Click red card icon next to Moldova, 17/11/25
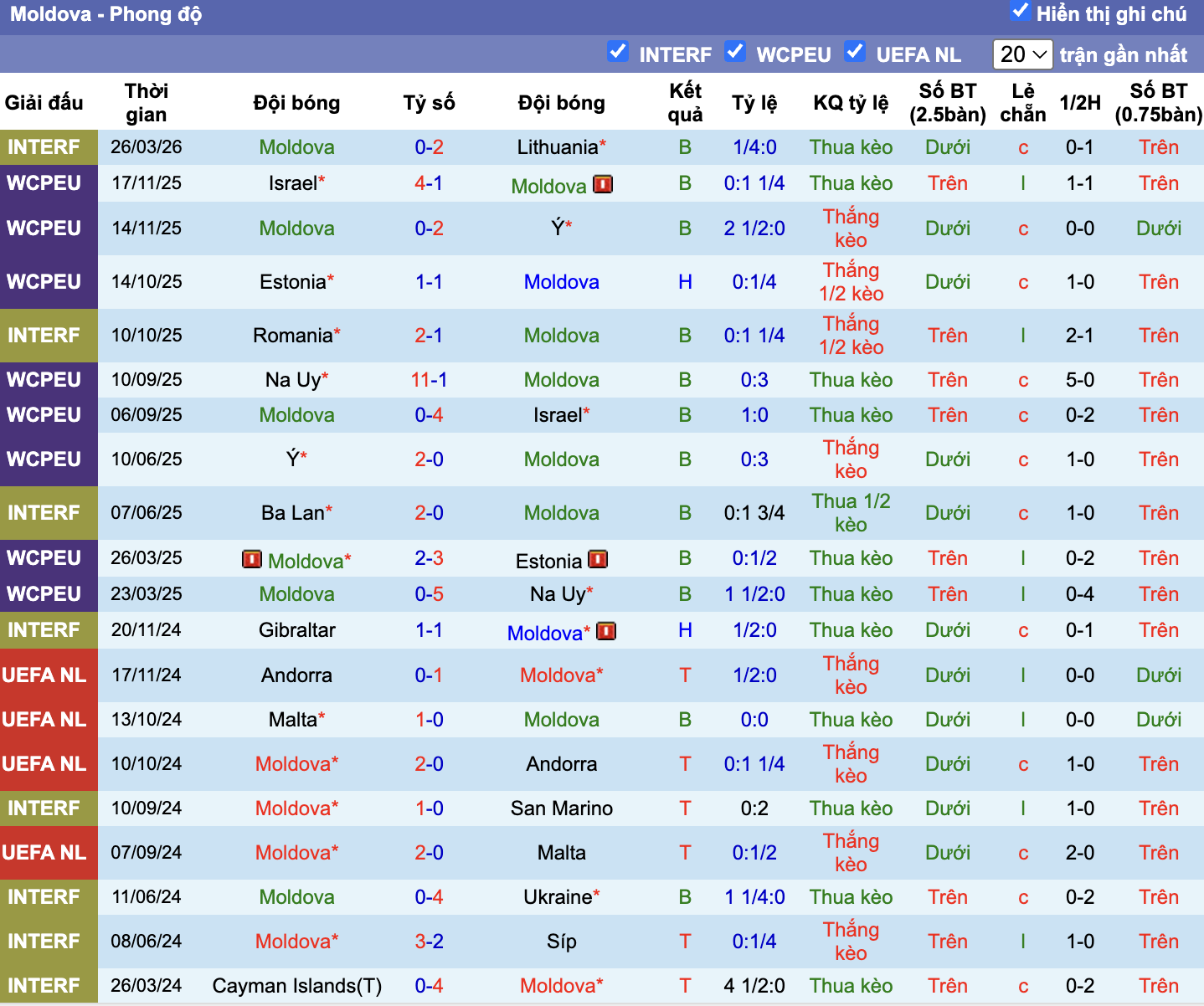This screenshot has width=1204, height=1006. click(603, 184)
